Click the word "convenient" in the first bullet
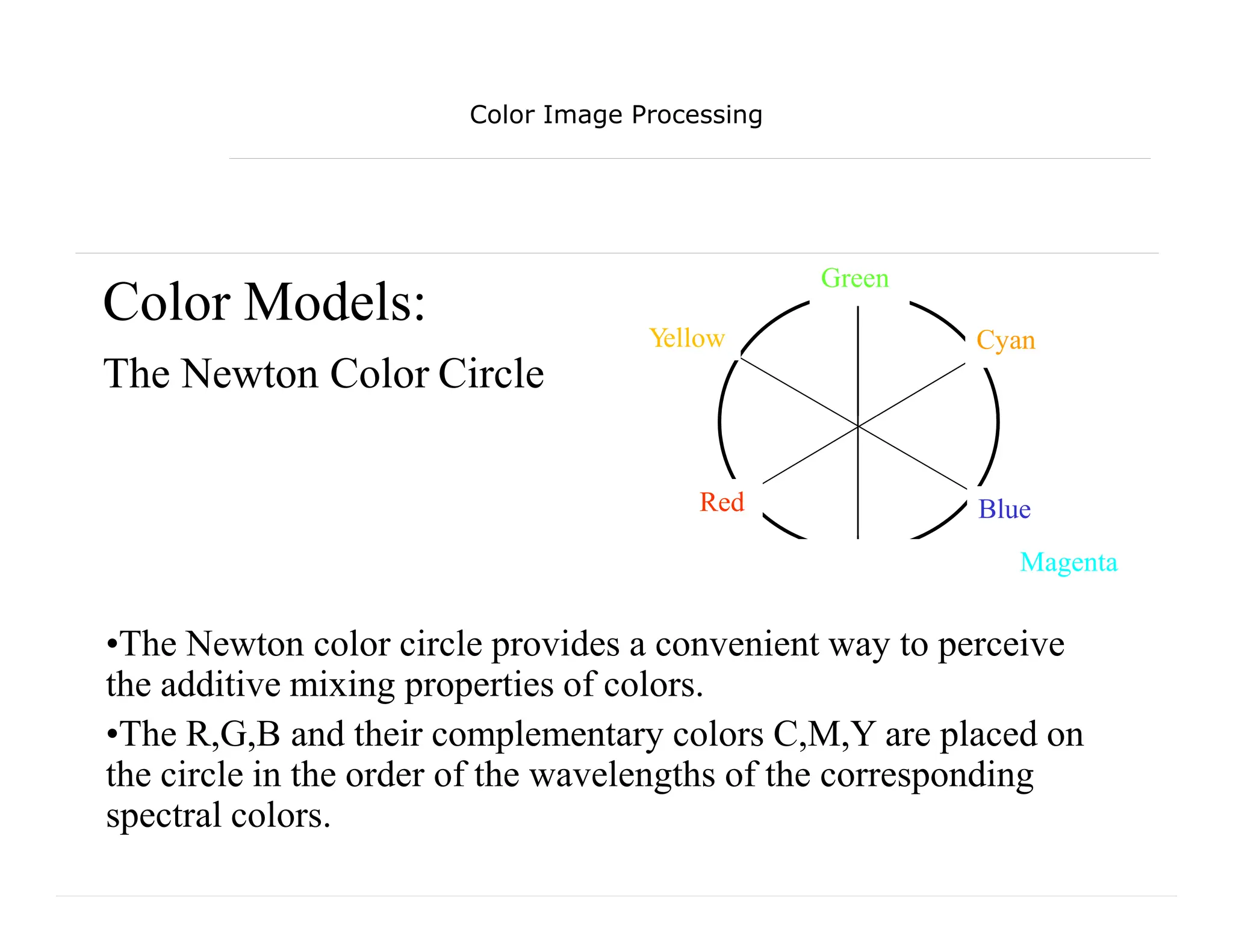This screenshot has height=952, width=1233. tap(736, 644)
